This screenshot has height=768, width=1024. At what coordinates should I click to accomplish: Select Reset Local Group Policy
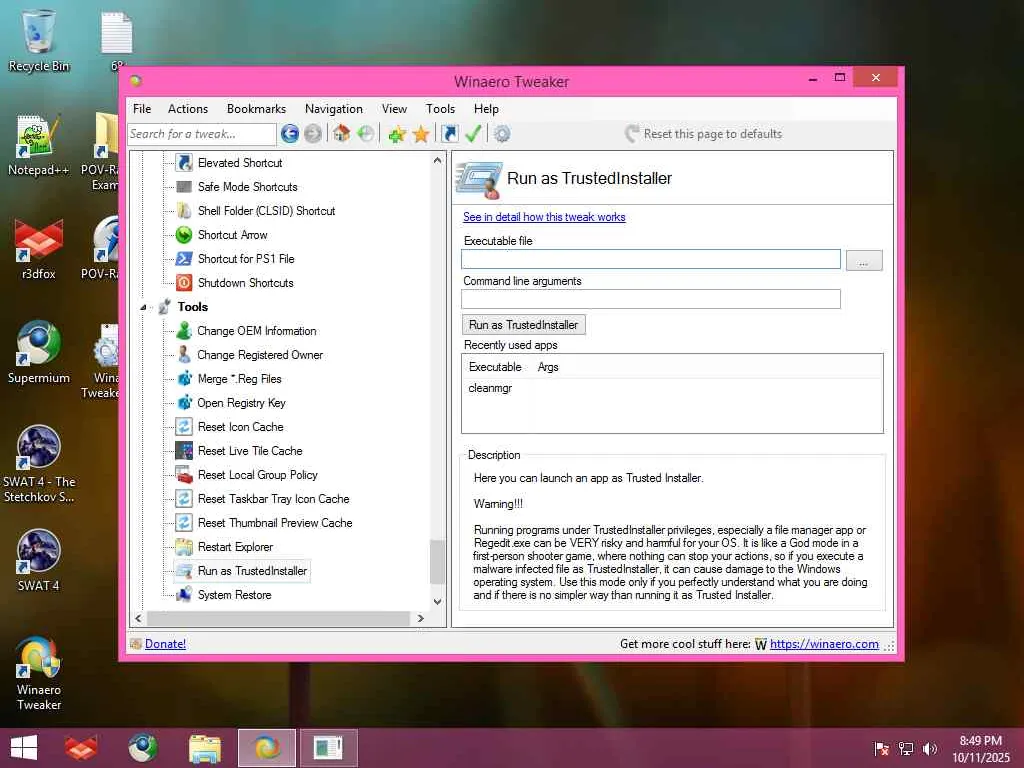tap(257, 475)
